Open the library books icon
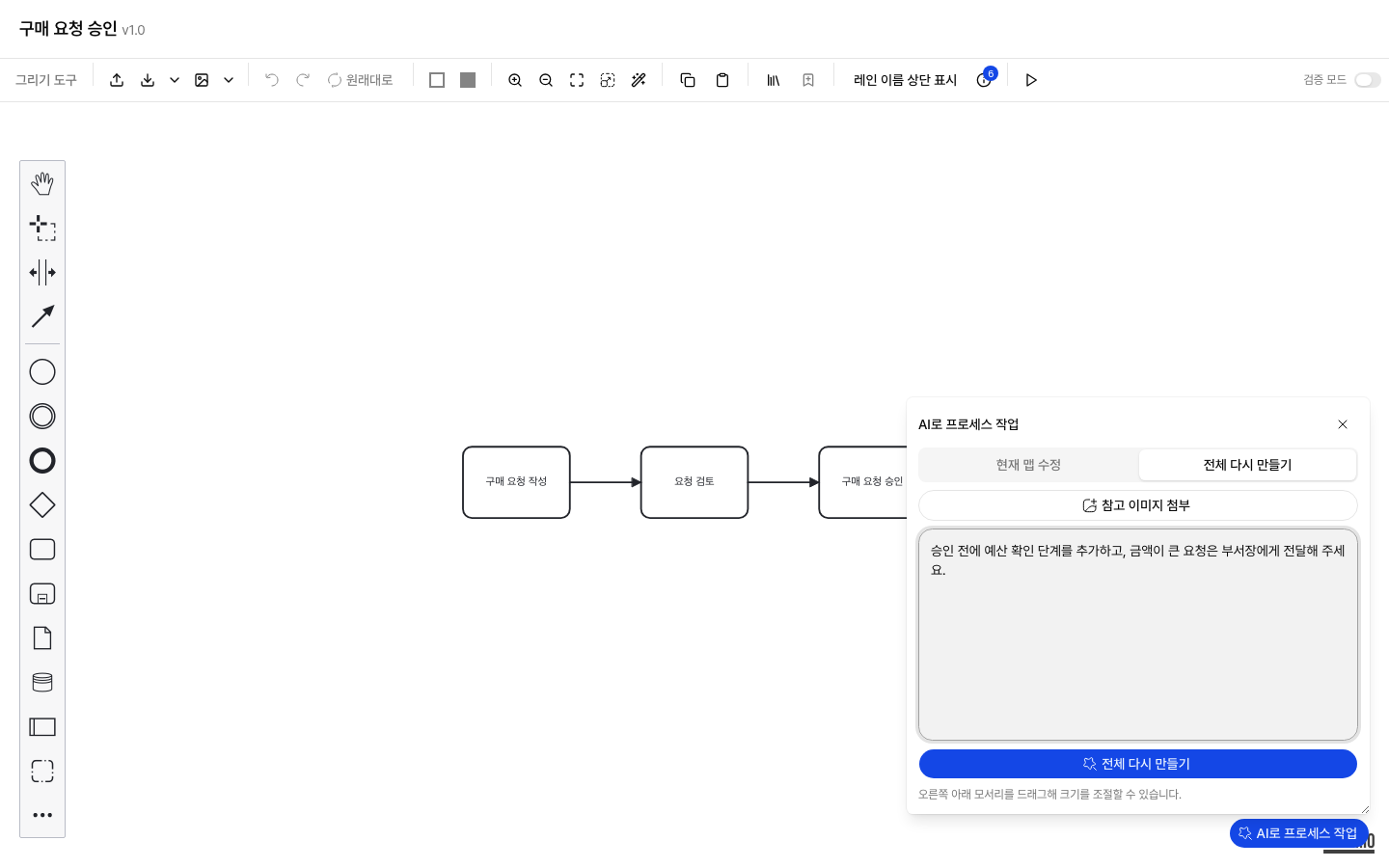 tap(774, 80)
